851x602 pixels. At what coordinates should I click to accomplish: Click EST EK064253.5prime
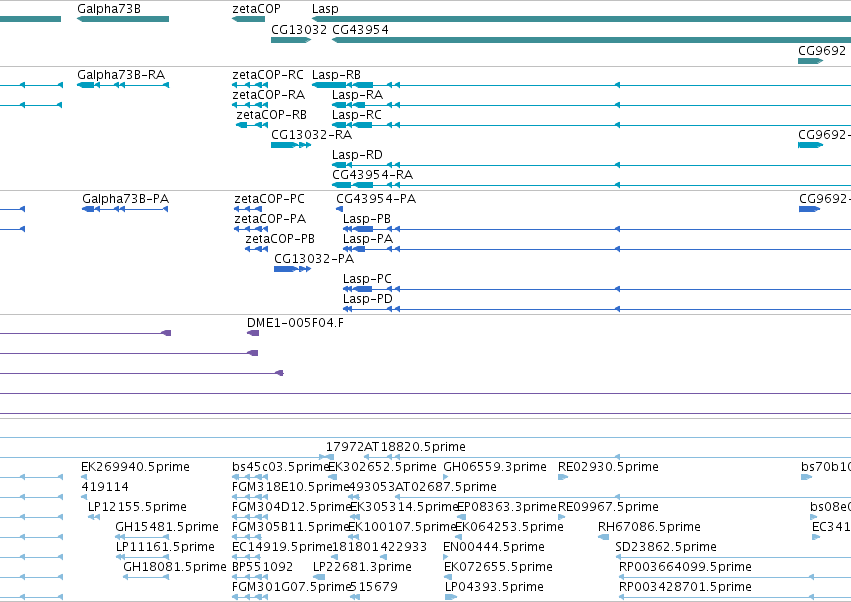tap(509, 527)
